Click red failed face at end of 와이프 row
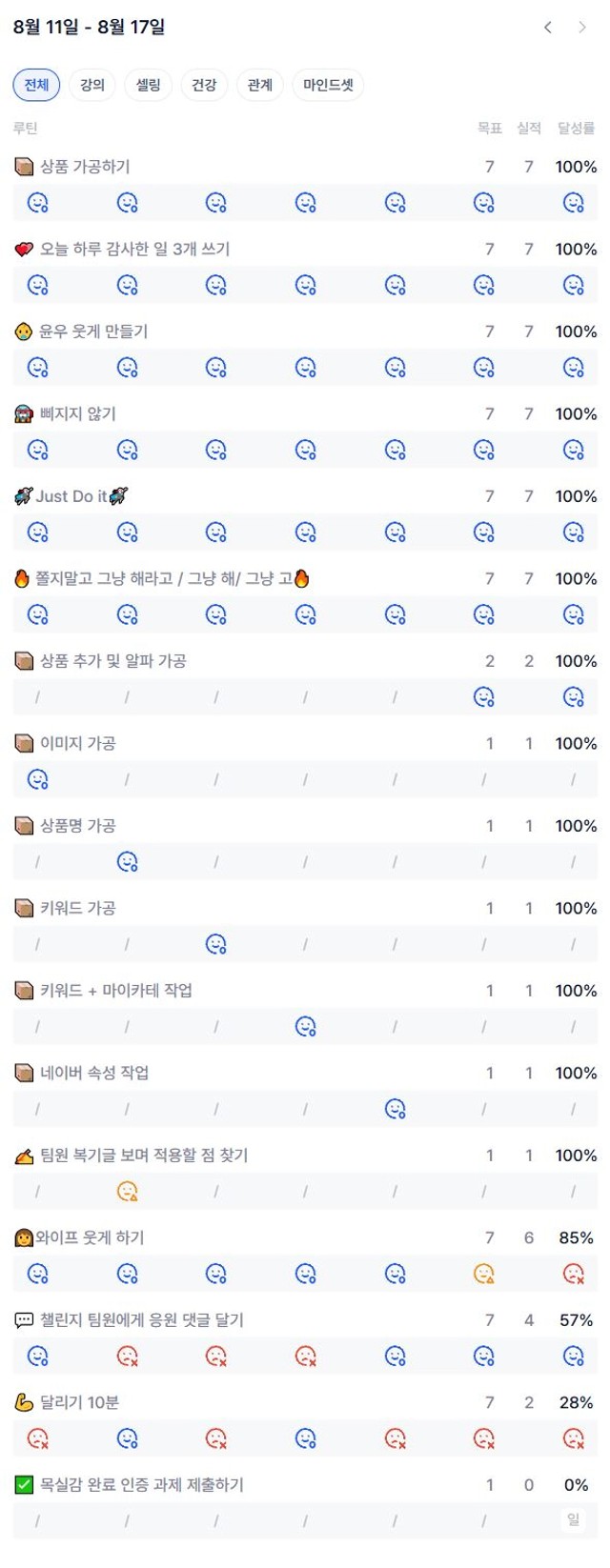 click(x=573, y=1274)
